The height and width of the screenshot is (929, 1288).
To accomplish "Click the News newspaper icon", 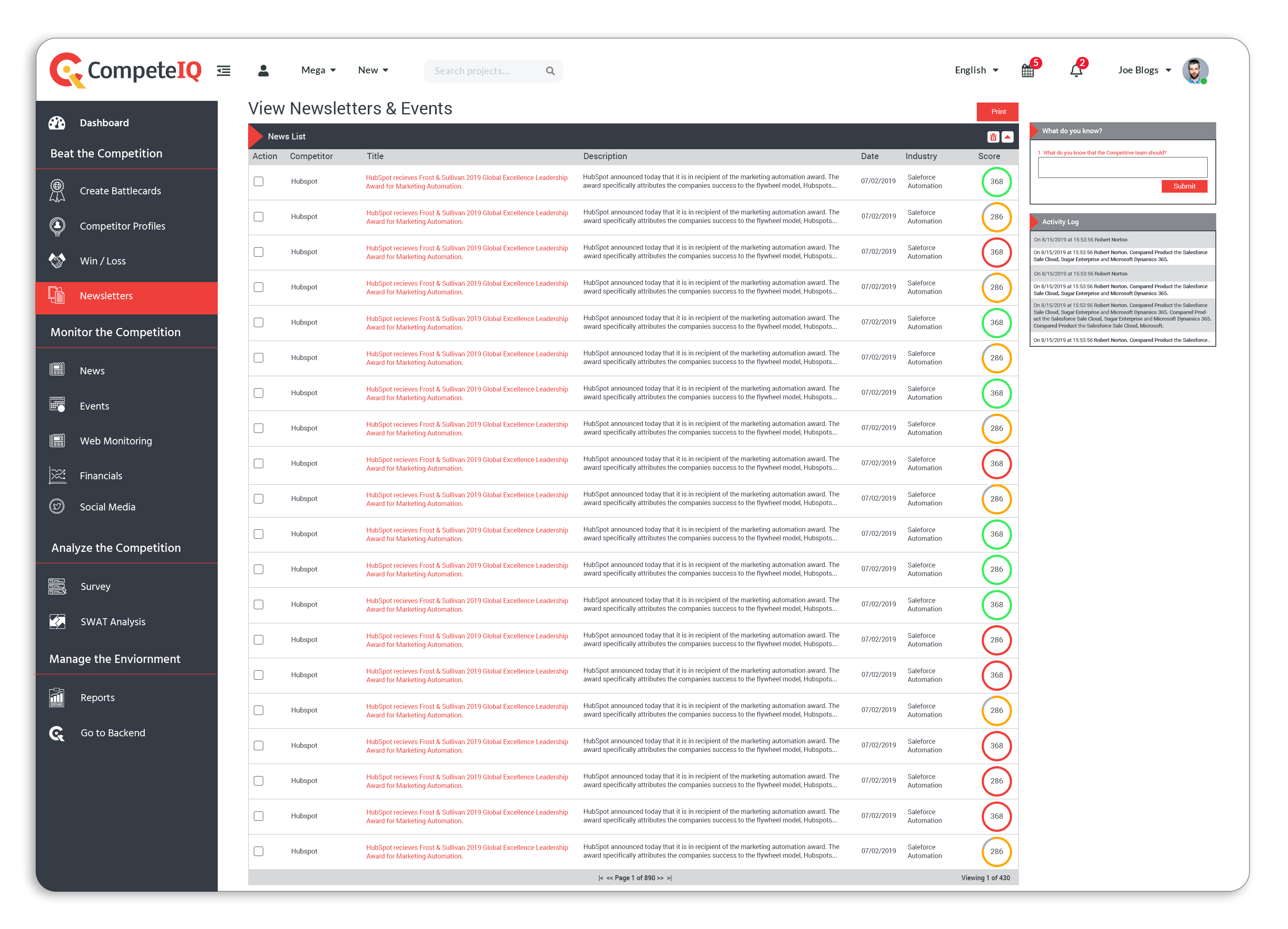I will (x=57, y=370).
